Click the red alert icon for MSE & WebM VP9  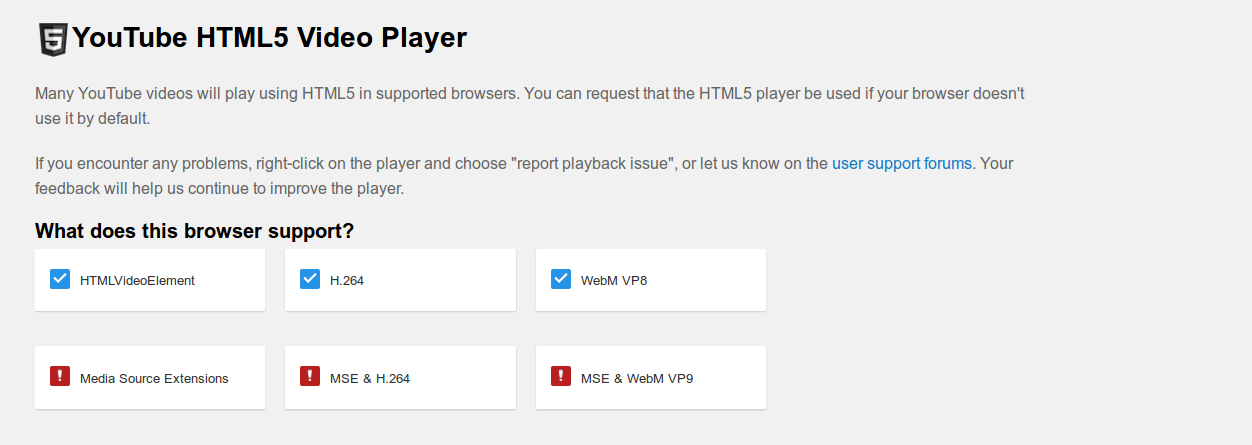561,376
